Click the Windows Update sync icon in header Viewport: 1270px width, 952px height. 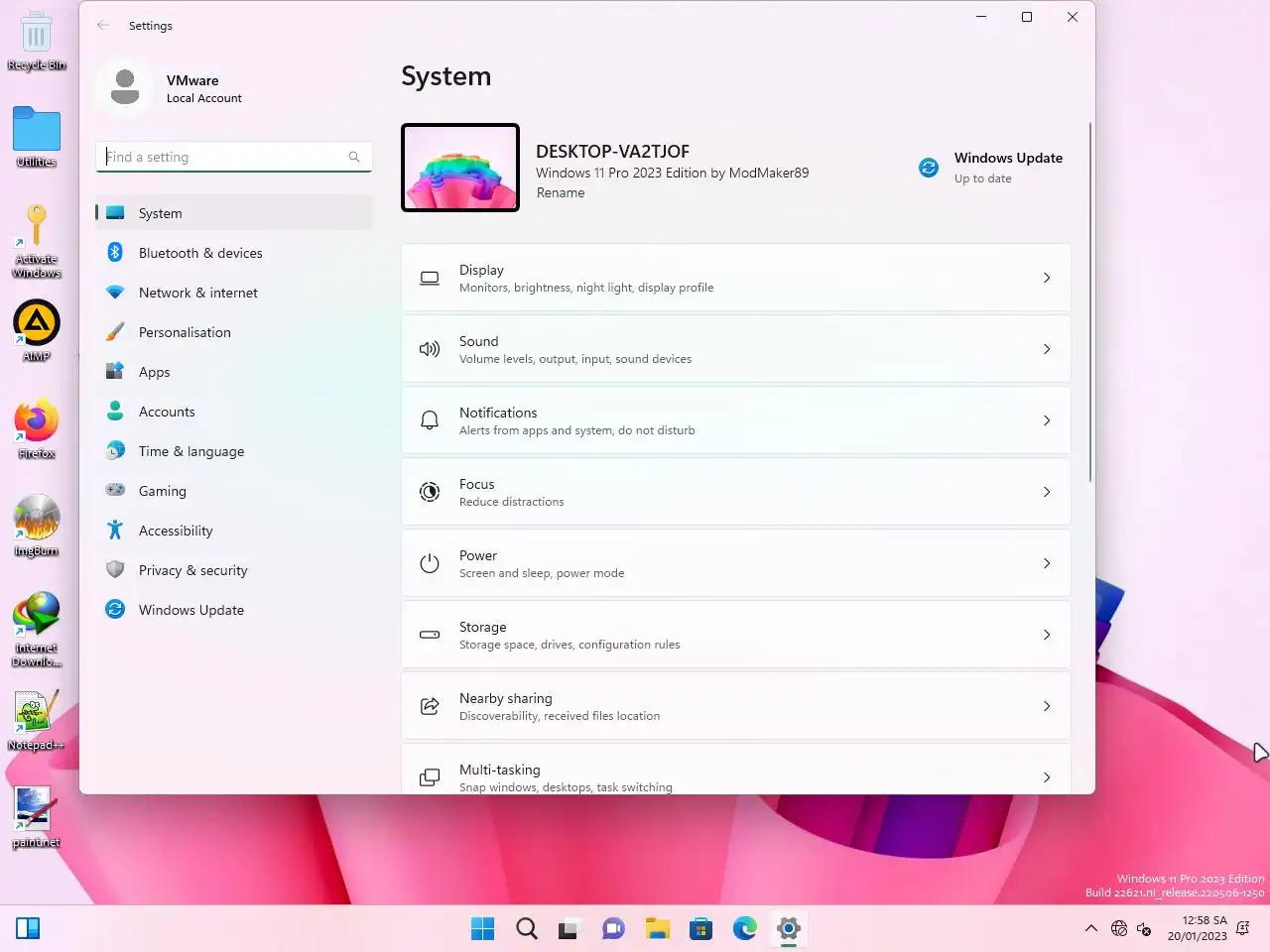pos(929,168)
